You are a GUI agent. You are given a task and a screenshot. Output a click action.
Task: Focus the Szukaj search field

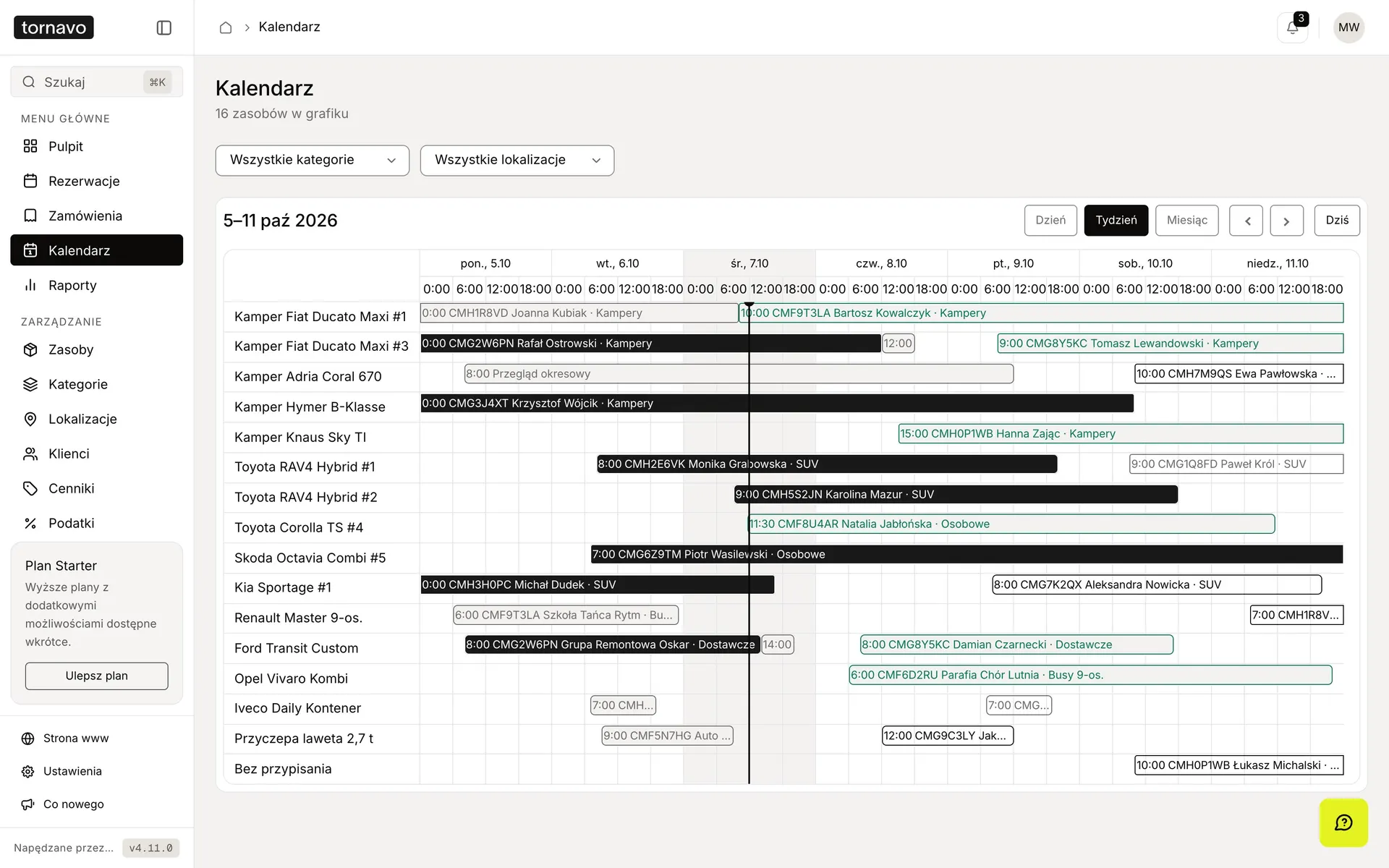pos(97,82)
